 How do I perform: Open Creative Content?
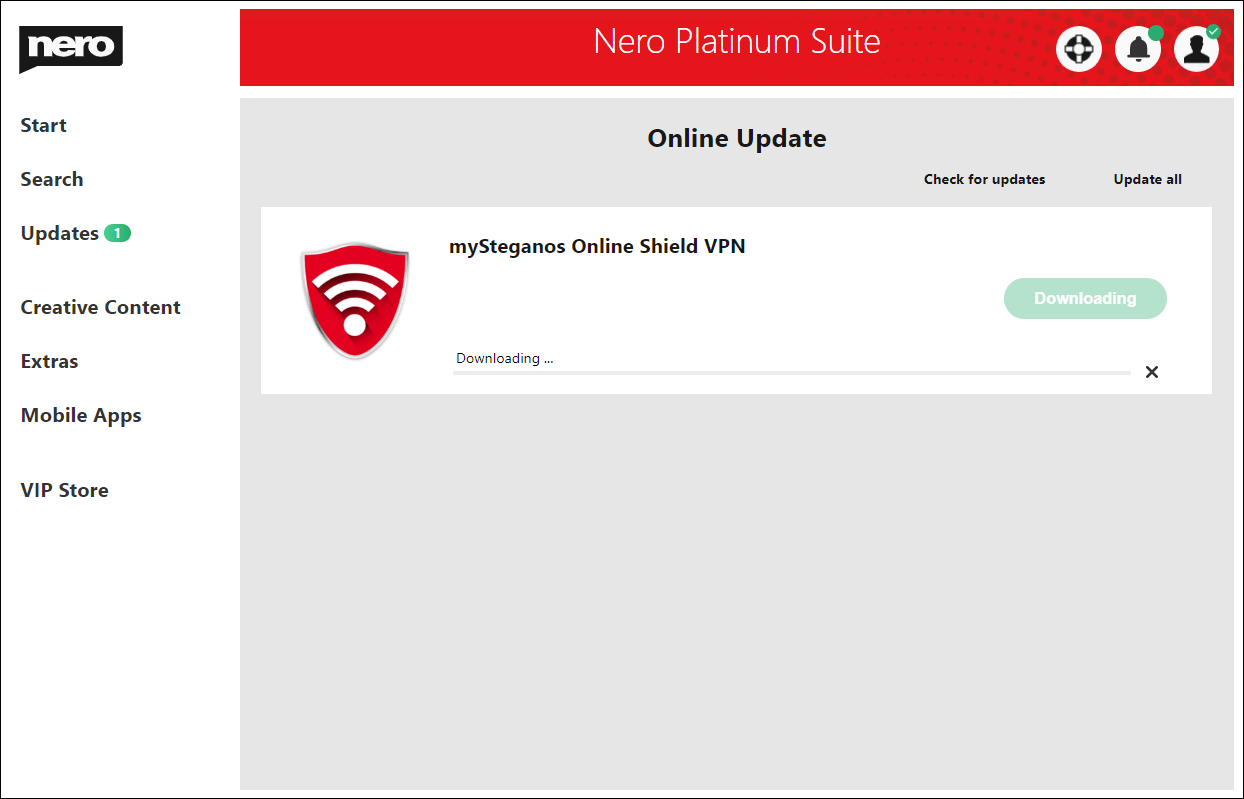coord(100,307)
